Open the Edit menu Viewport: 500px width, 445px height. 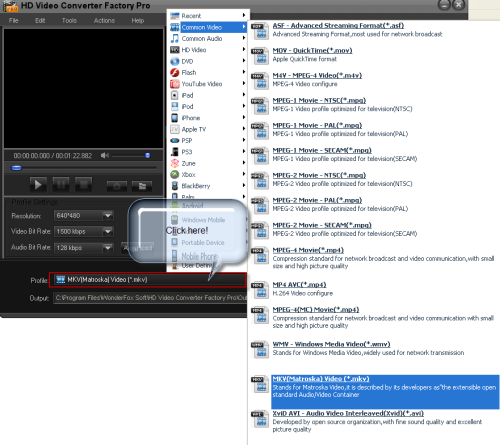[40, 21]
